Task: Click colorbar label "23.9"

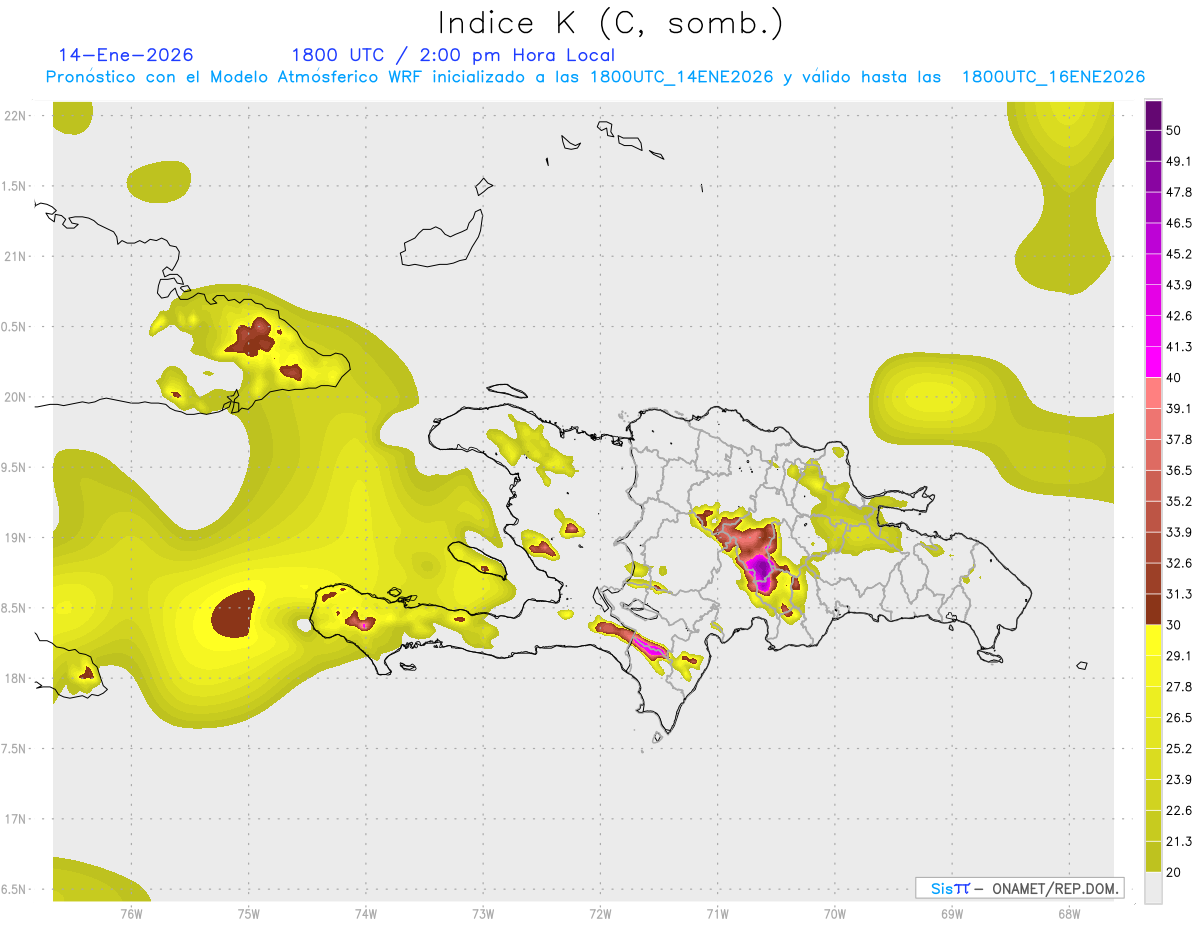Action: click(1178, 780)
